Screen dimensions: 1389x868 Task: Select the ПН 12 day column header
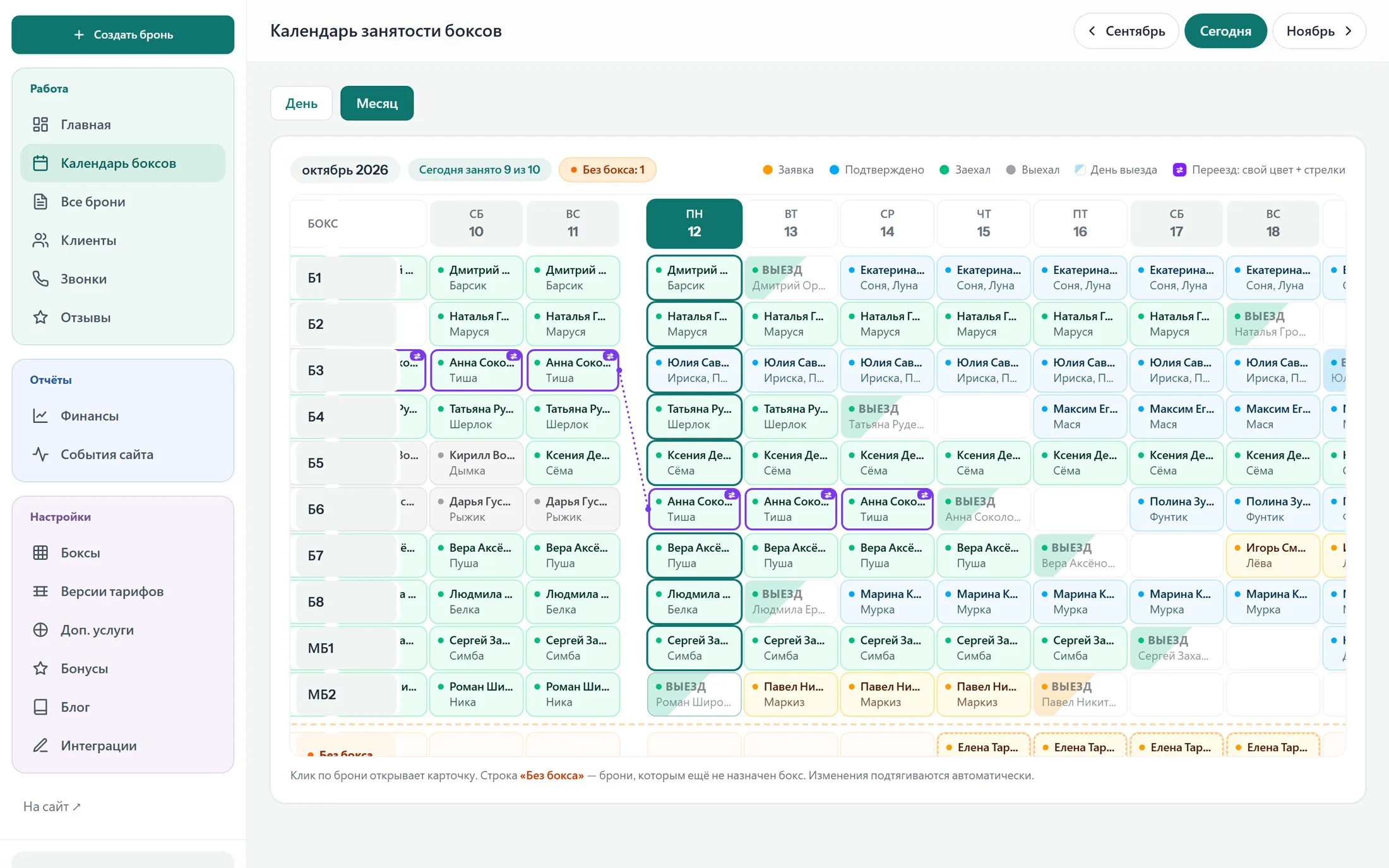click(694, 223)
